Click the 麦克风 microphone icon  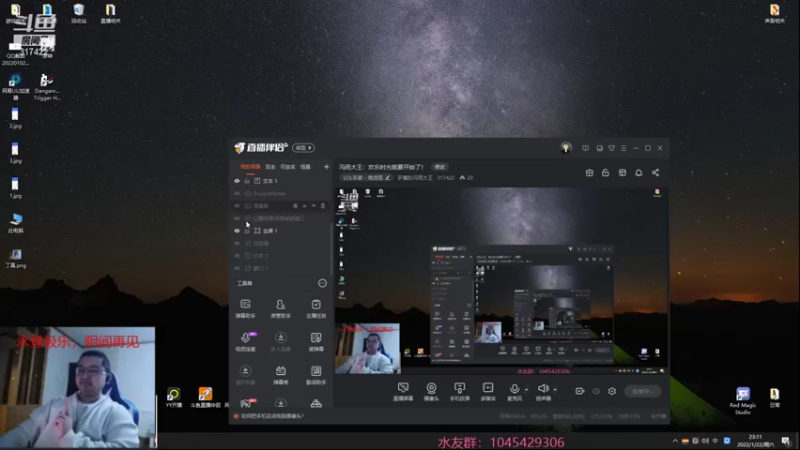[514, 391]
